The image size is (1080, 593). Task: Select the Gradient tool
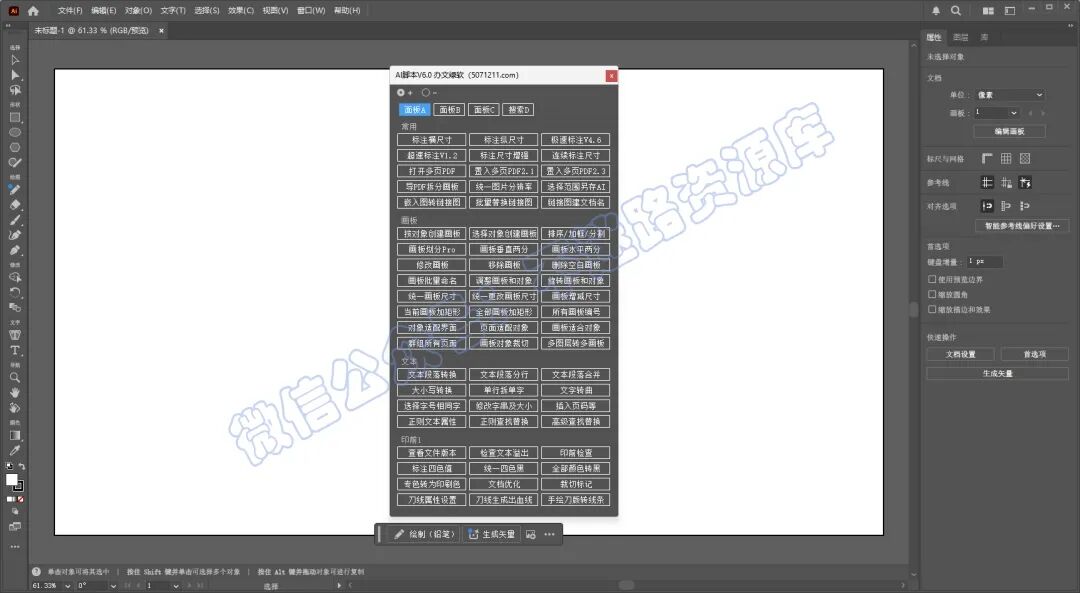point(14,435)
